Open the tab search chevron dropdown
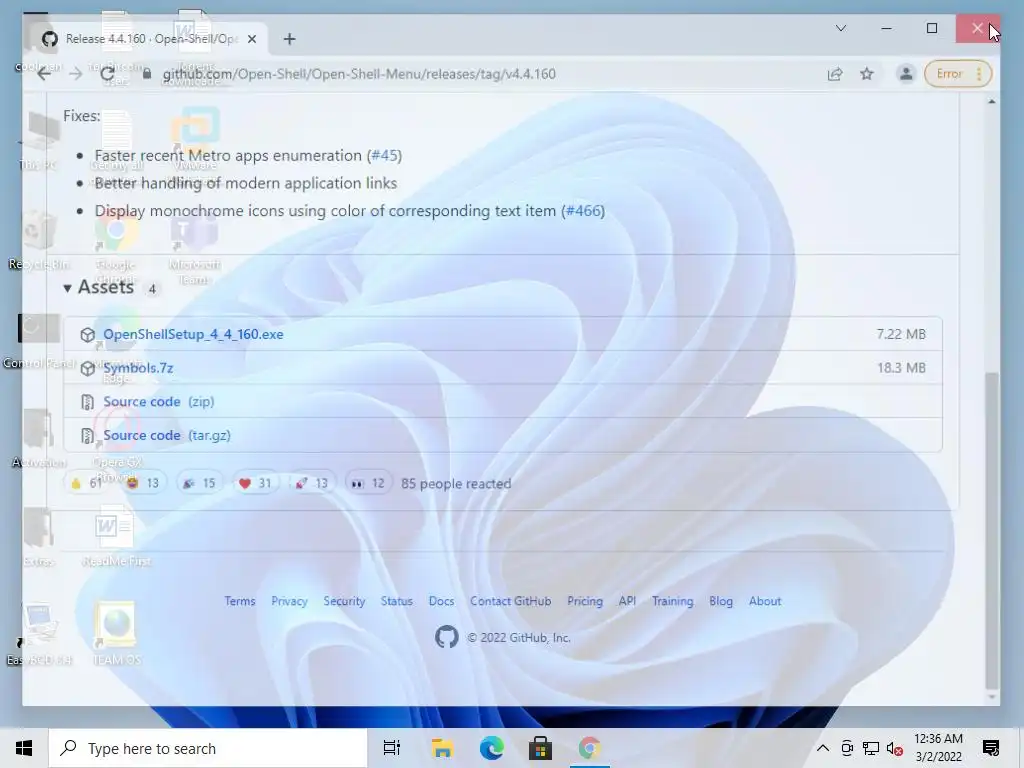Viewport: 1024px width, 768px height. (841, 28)
